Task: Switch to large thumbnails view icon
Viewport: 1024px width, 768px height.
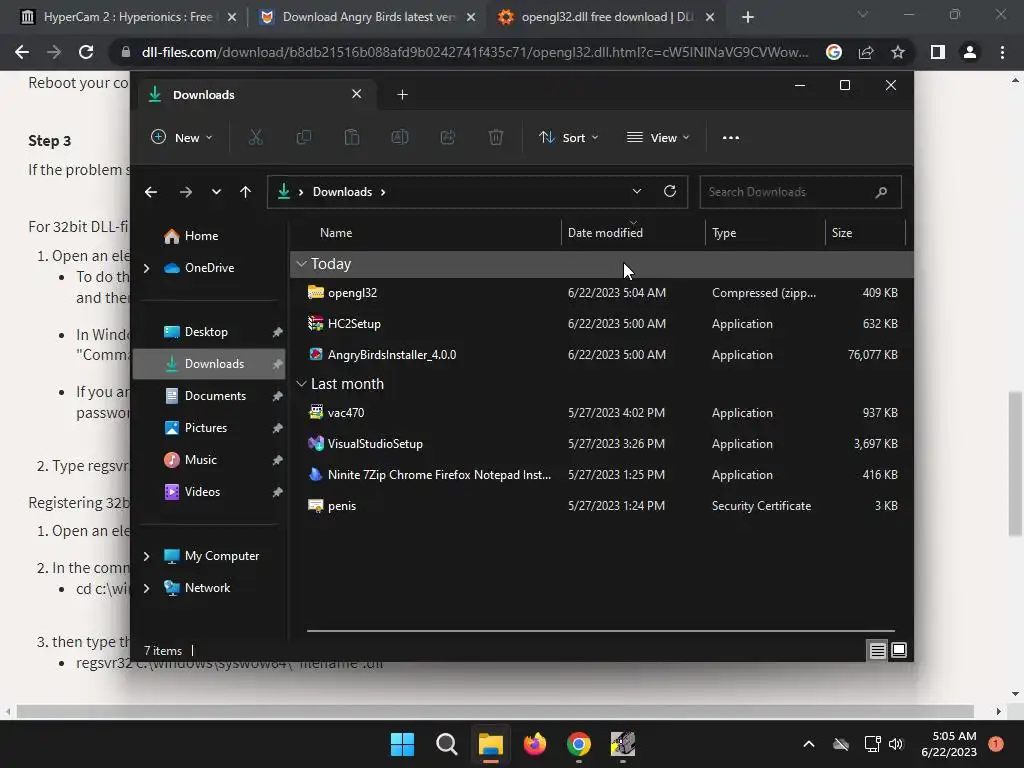Action: pos(899,650)
